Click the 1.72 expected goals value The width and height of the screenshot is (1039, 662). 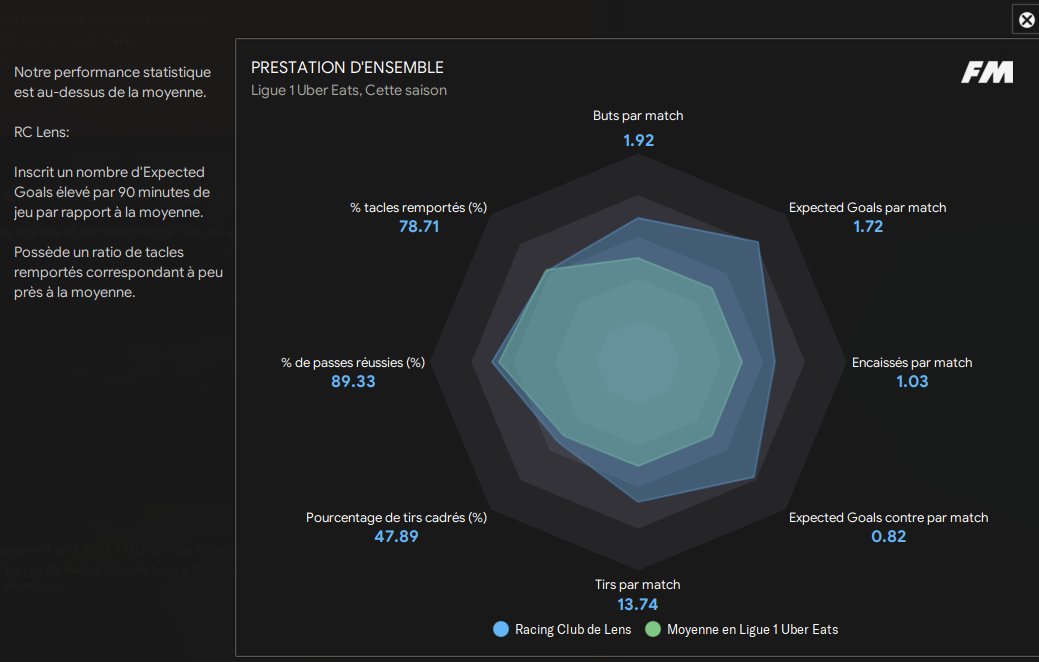(x=867, y=227)
